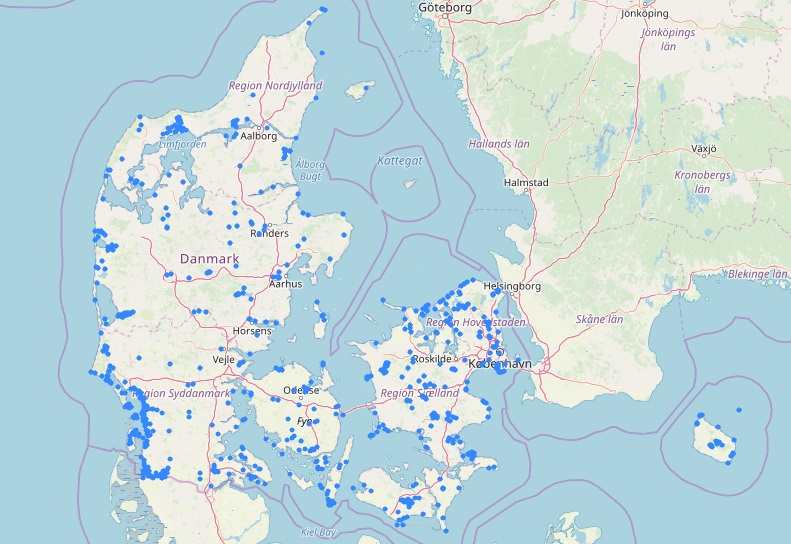This screenshot has height=544, width=791.
Task: Click the Randers city label
Action: pyautogui.click(x=269, y=234)
